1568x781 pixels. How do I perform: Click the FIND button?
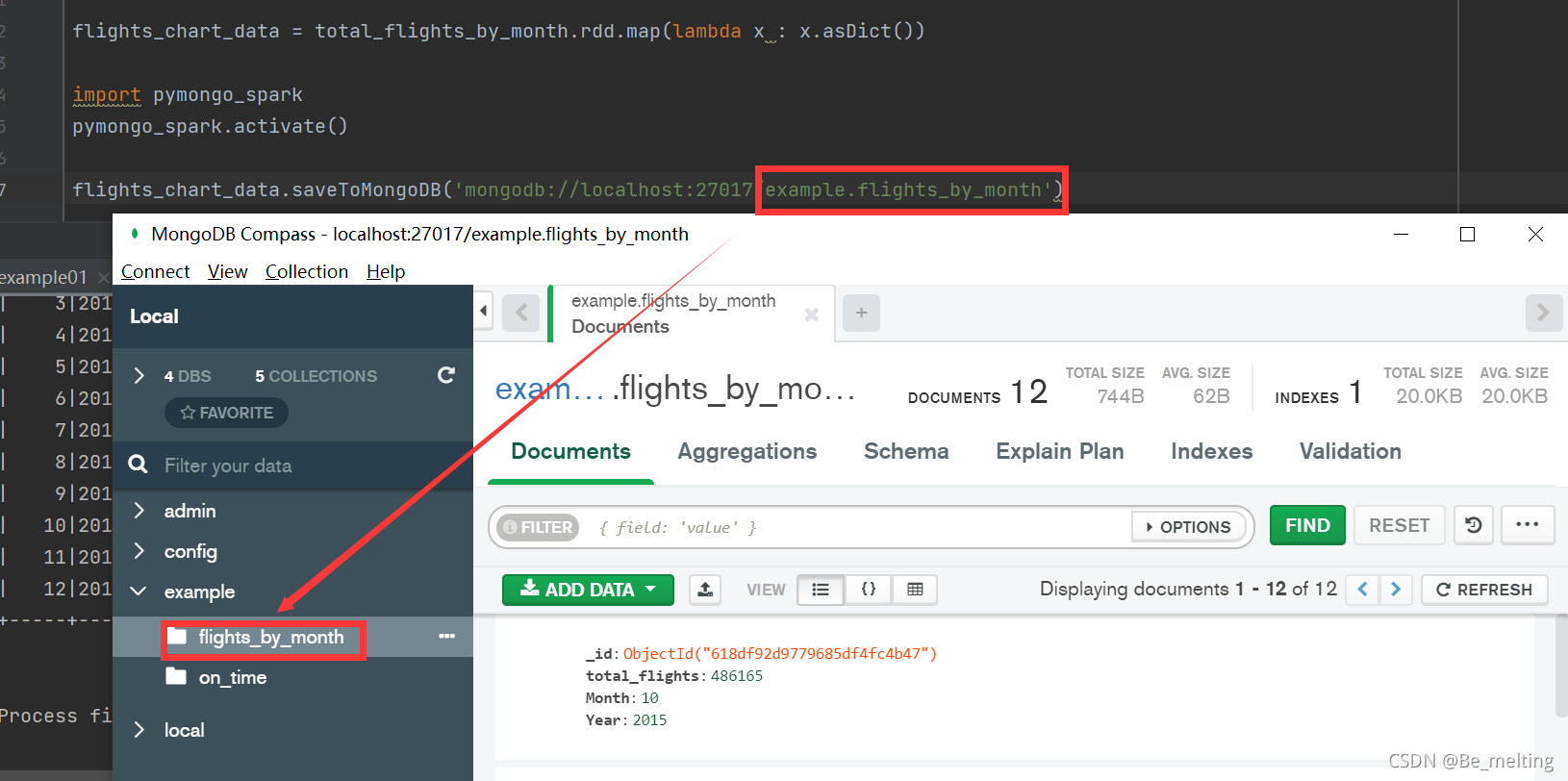1307,525
